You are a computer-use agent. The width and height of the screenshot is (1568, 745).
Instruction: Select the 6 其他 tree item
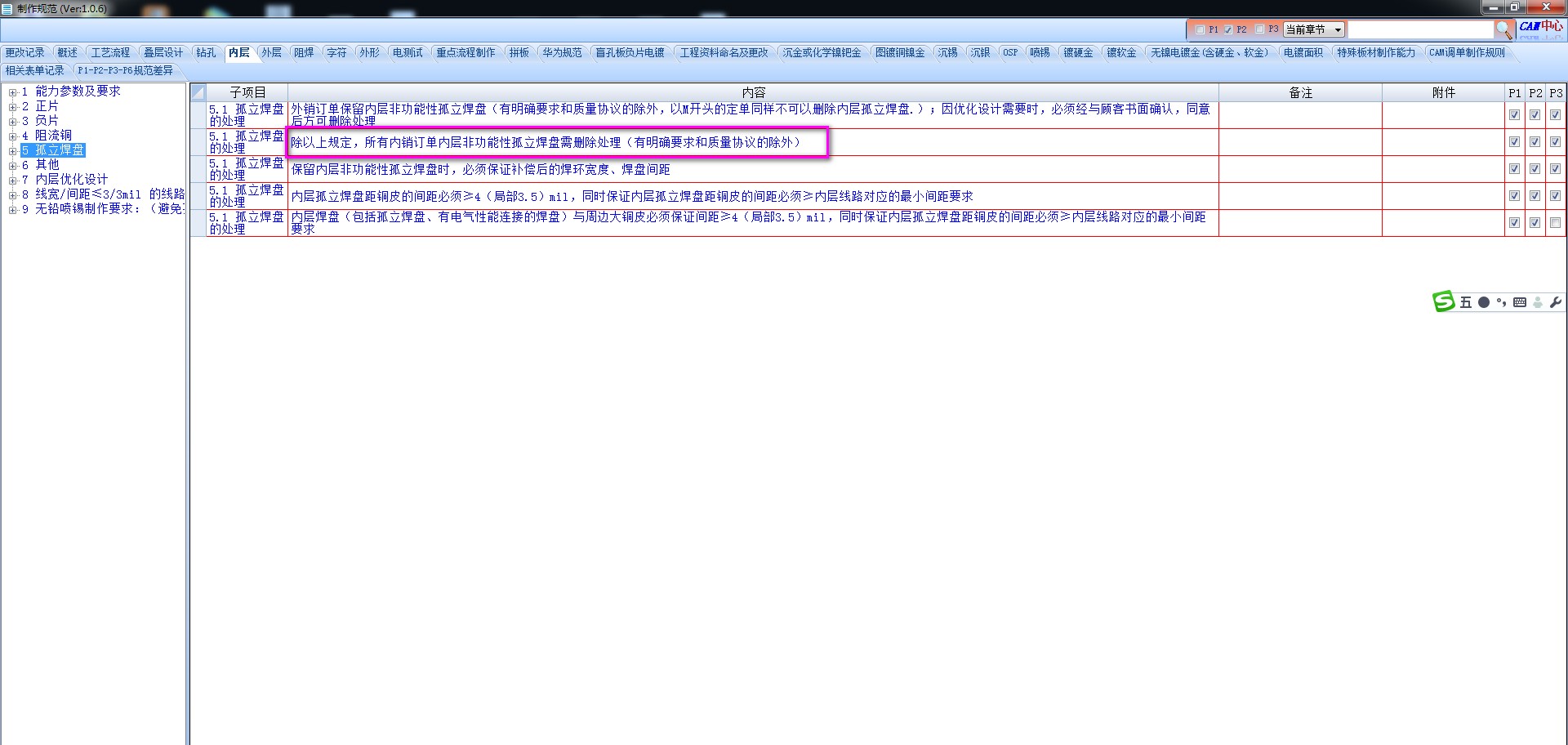pyautogui.click(x=41, y=165)
